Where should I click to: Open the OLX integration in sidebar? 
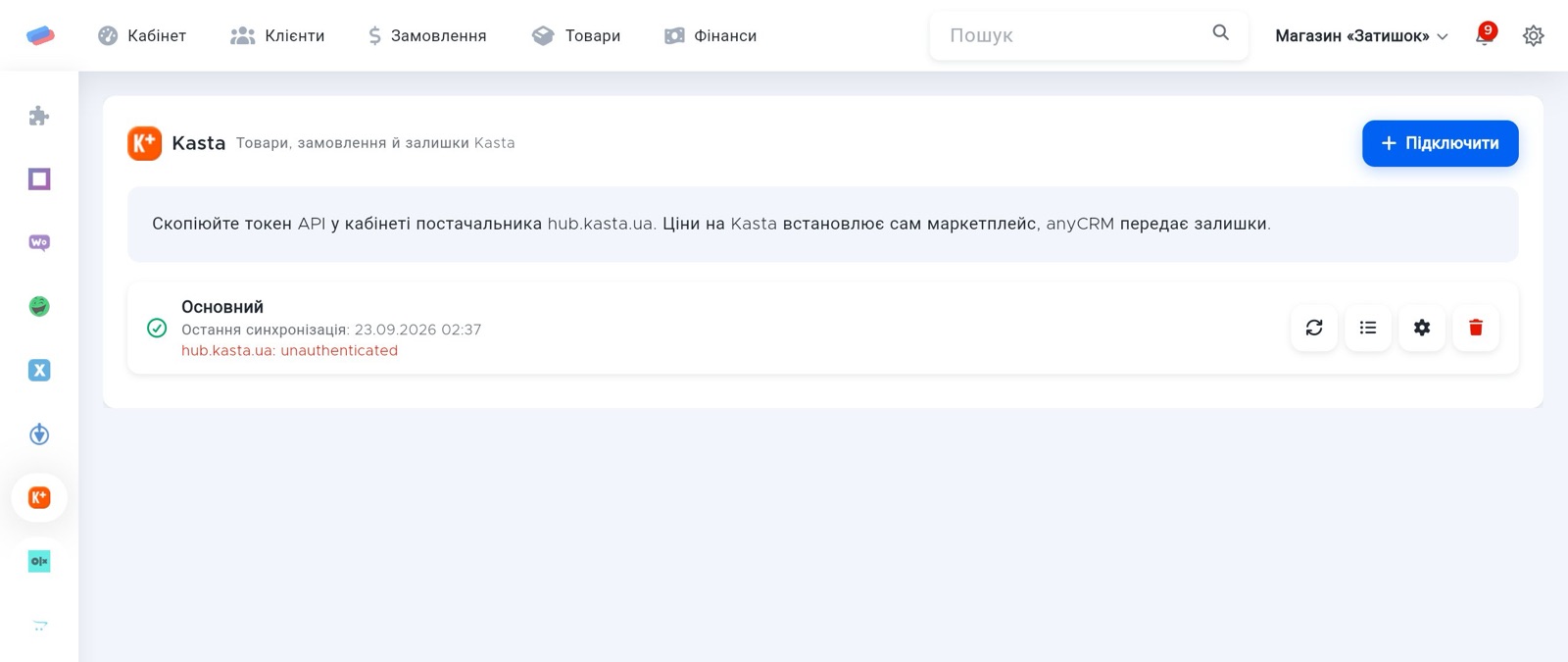pos(39,562)
